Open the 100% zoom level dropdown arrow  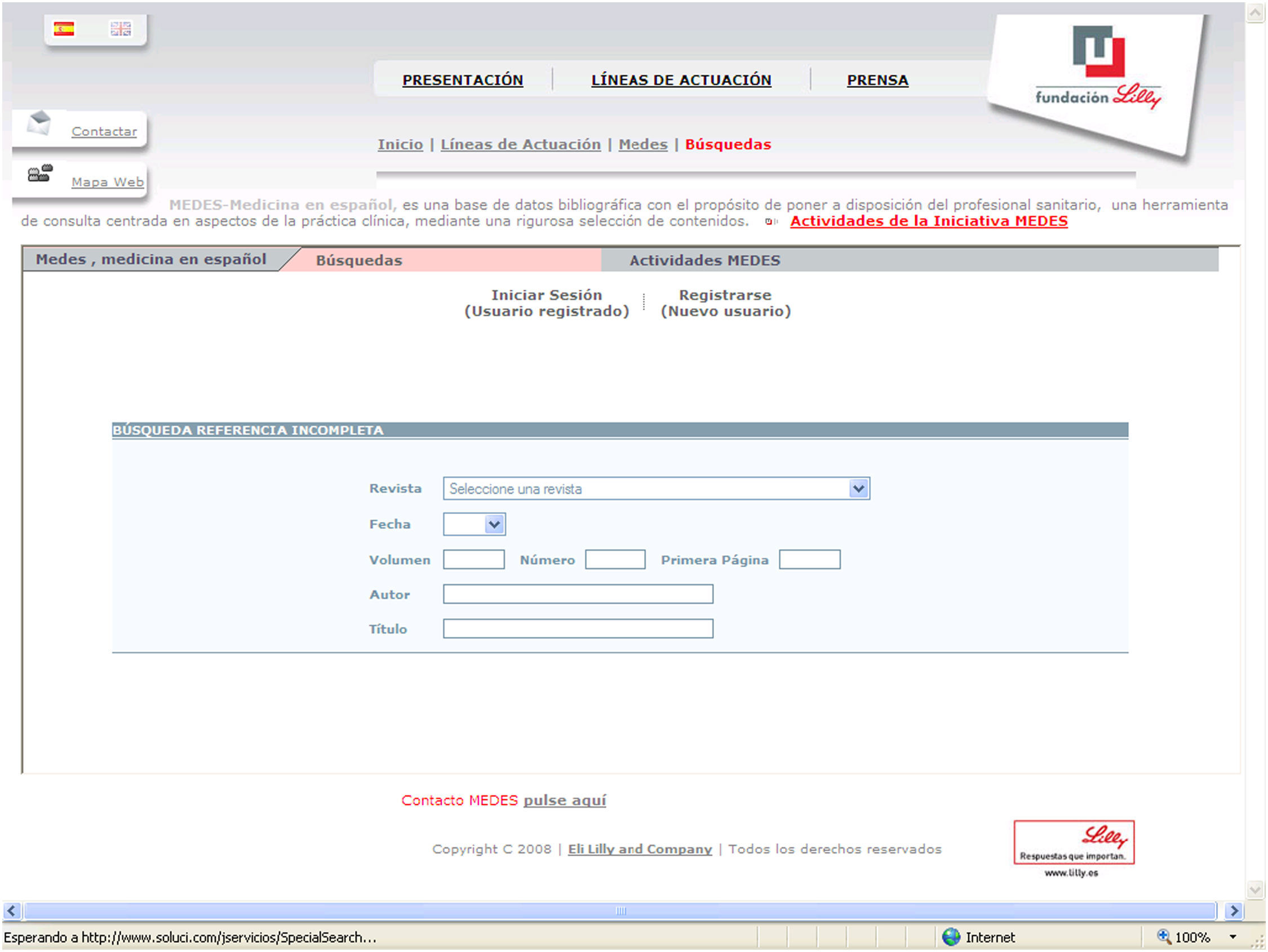point(1232,937)
